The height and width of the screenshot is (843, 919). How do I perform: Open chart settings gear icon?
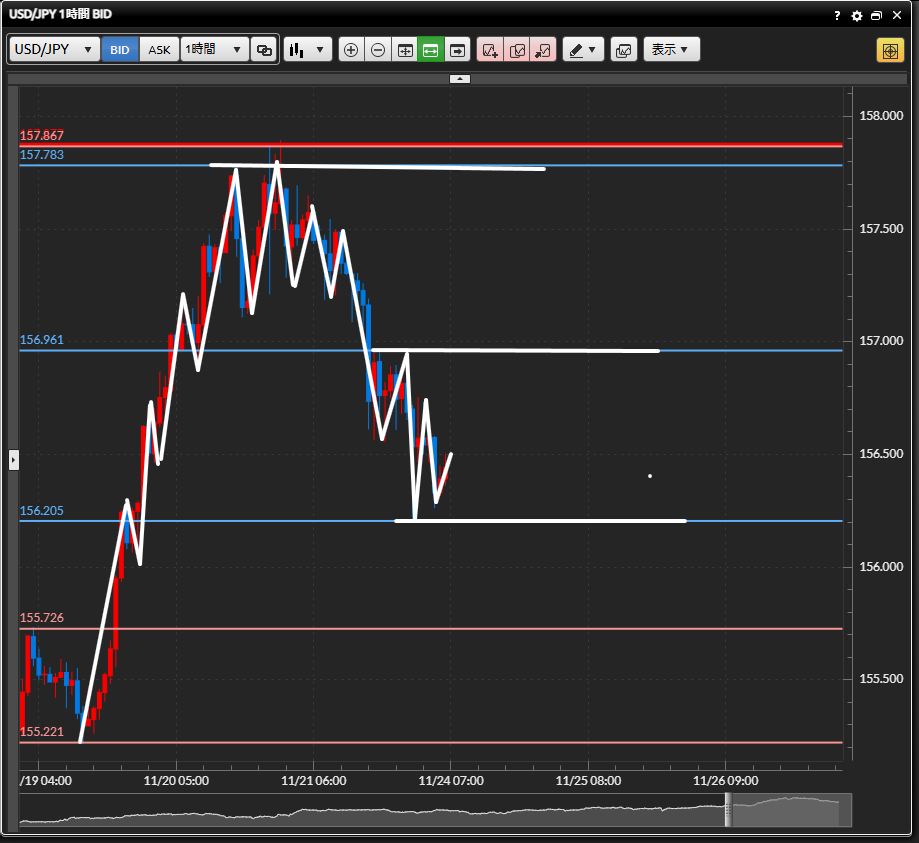(x=856, y=16)
